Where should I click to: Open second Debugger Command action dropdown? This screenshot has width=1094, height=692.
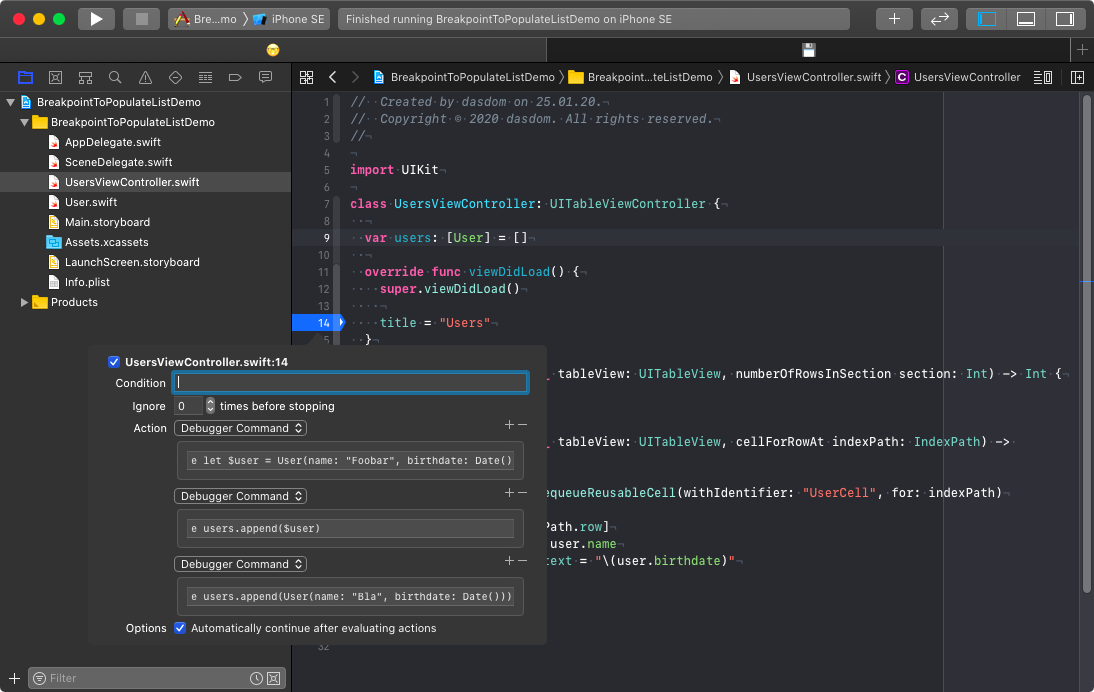tap(241, 496)
